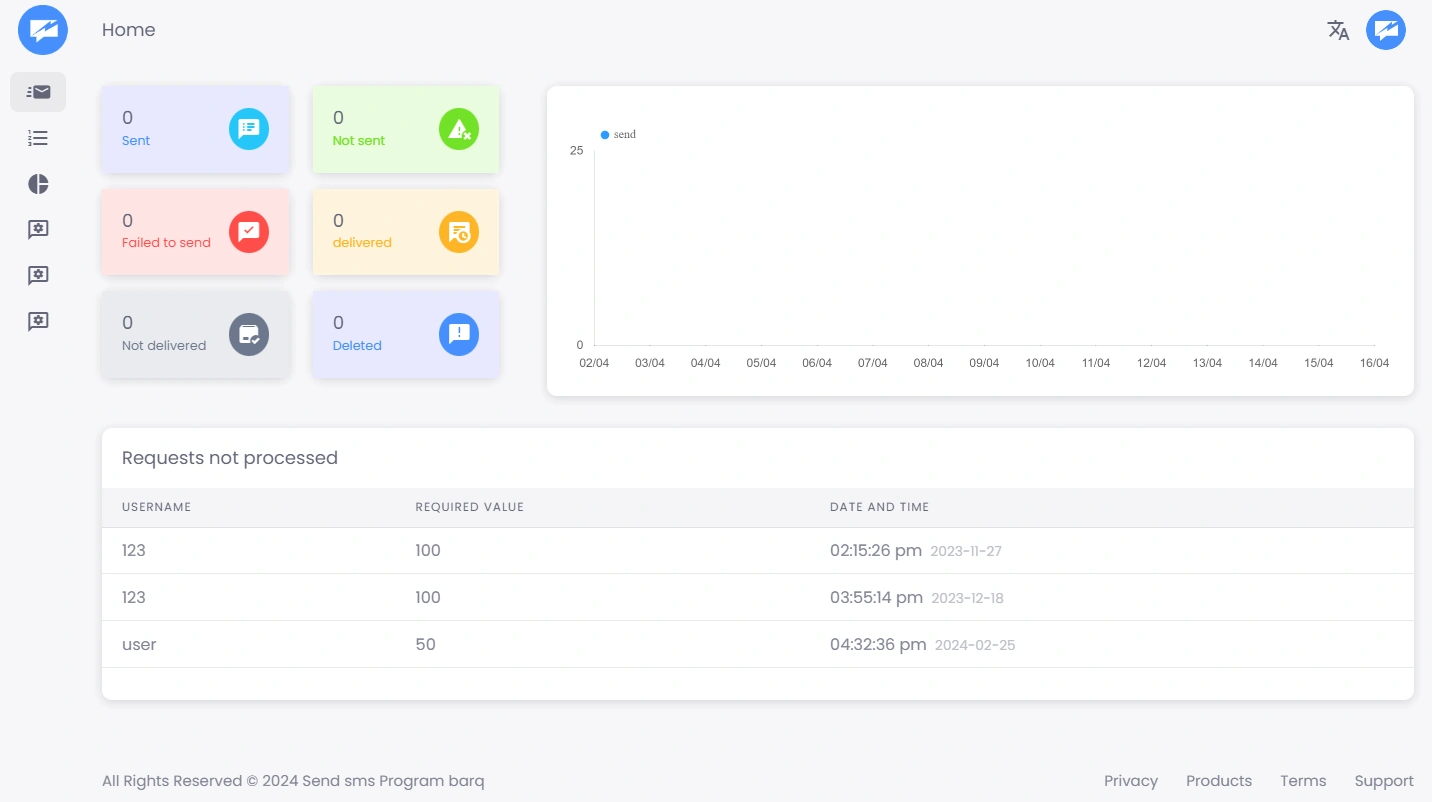Open the messages envelope sidebar icon
Viewport: 1432px width, 802px height.
click(x=38, y=92)
